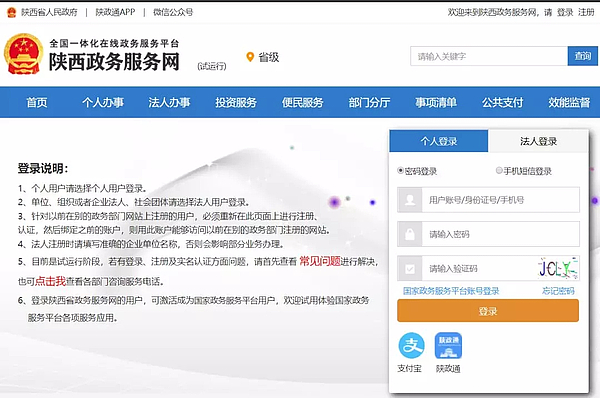Click the orange 登录 button

pos(488,310)
